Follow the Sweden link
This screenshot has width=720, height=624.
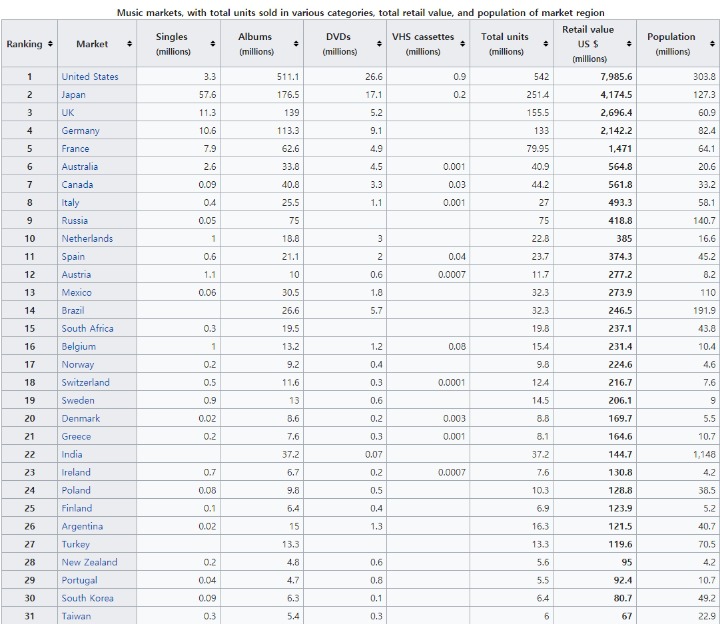pos(78,400)
